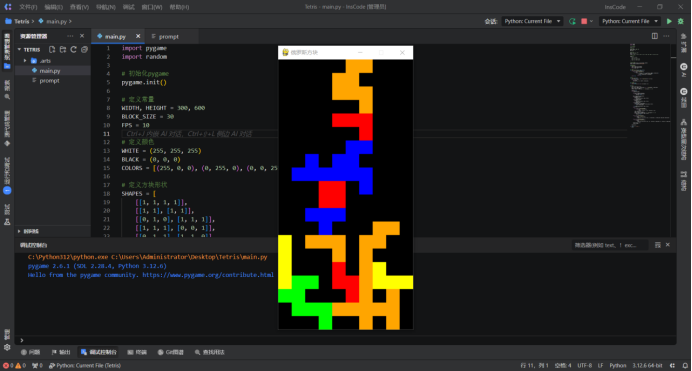This screenshot has height=371, width=692.
Task: Collapse all folders in explorer
Action: [x=84, y=49]
